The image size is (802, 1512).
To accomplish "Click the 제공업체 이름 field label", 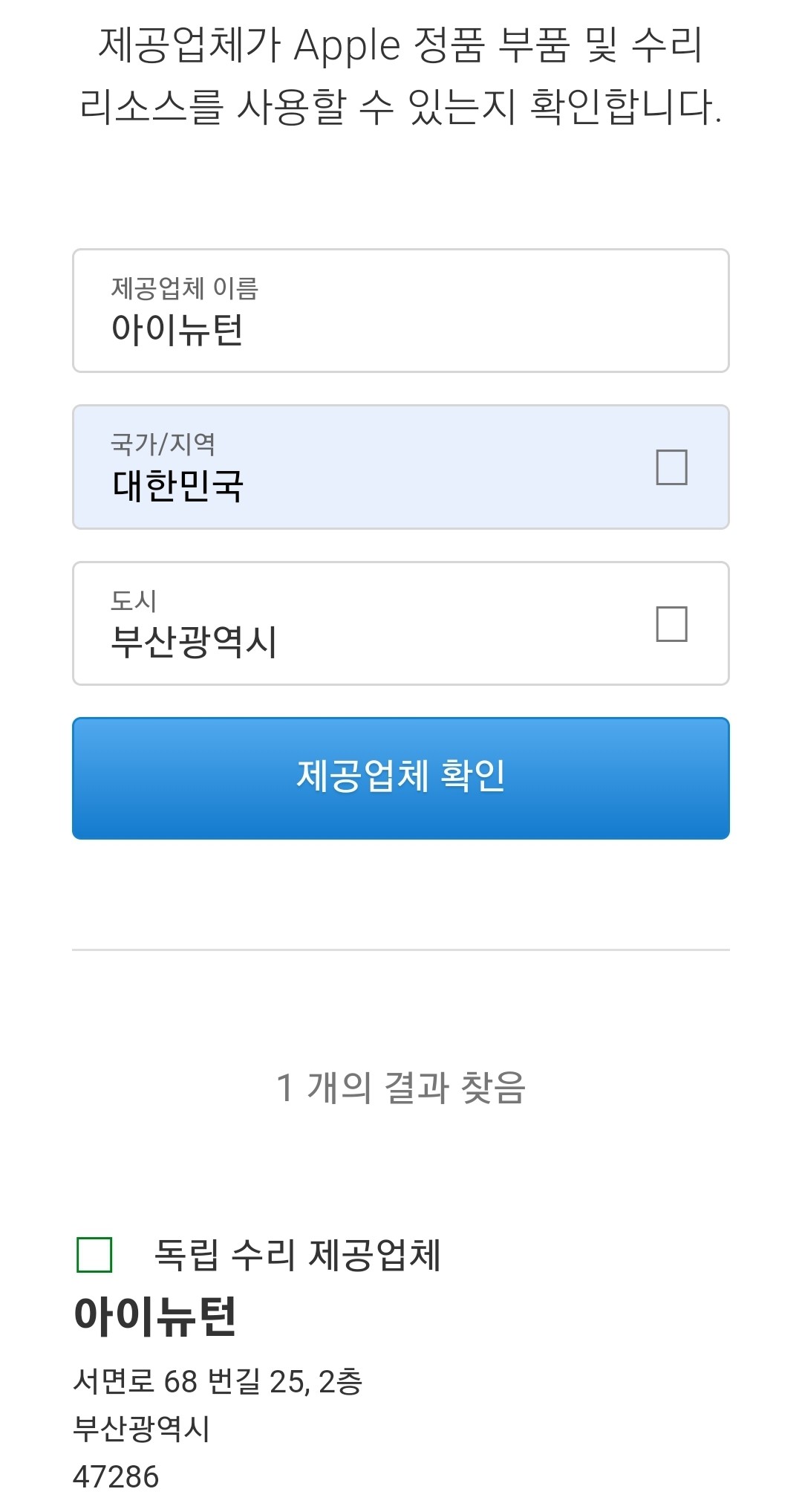I will point(184,288).
